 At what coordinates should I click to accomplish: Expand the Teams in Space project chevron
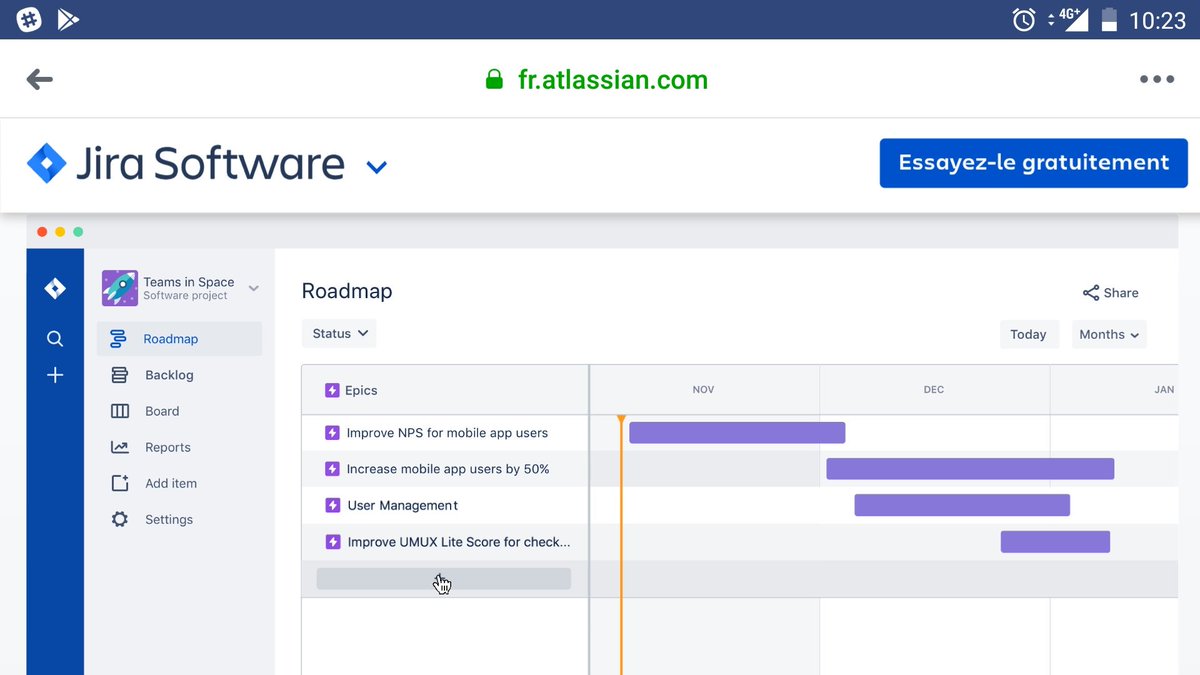(254, 288)
